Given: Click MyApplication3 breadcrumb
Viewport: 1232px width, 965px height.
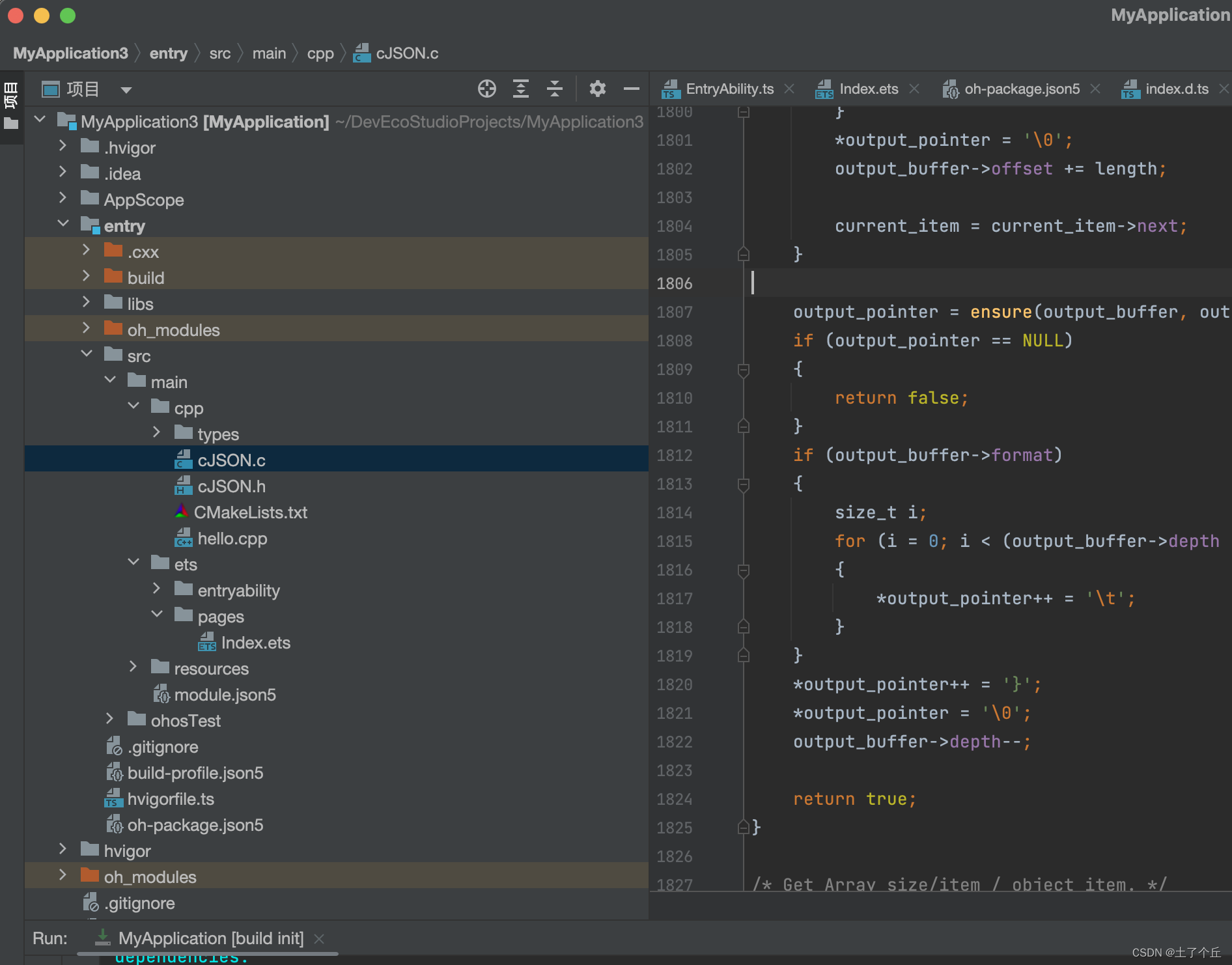Looking at the screenshot, I should (x=70, y=53).
